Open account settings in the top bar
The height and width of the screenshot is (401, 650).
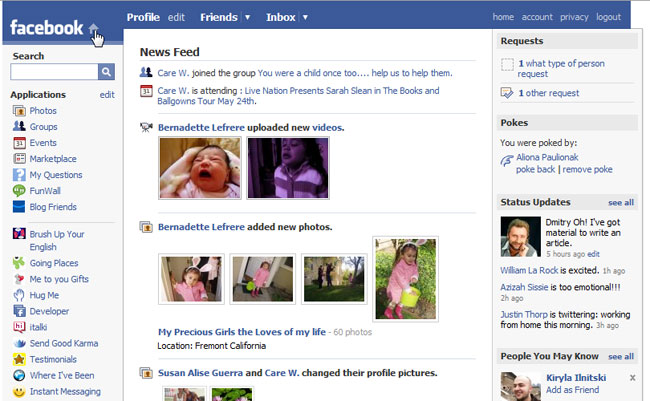(537, 17)
